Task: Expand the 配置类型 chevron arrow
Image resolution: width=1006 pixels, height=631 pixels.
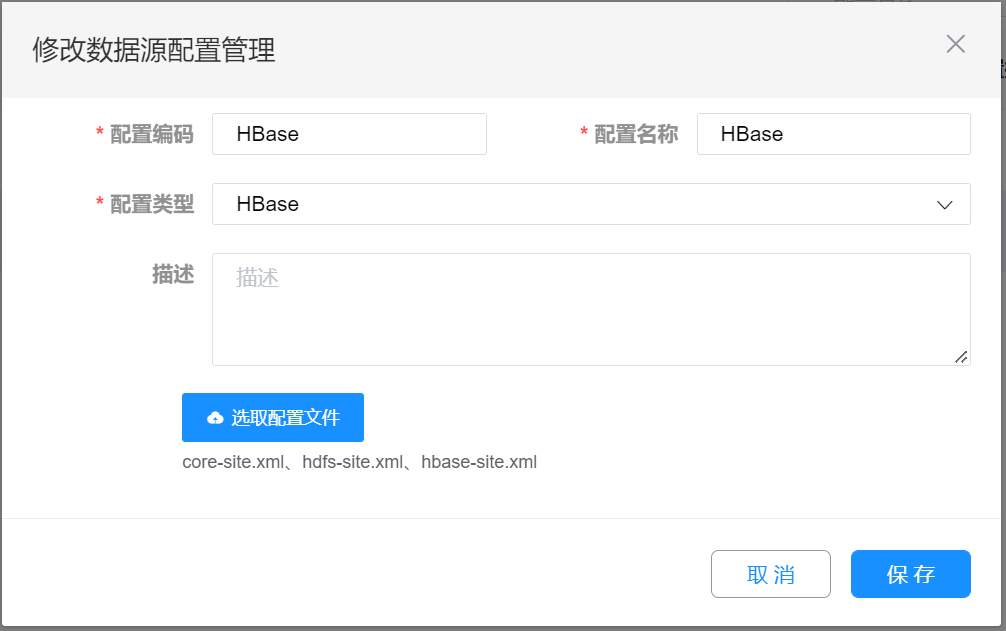Action: (944, 204)
